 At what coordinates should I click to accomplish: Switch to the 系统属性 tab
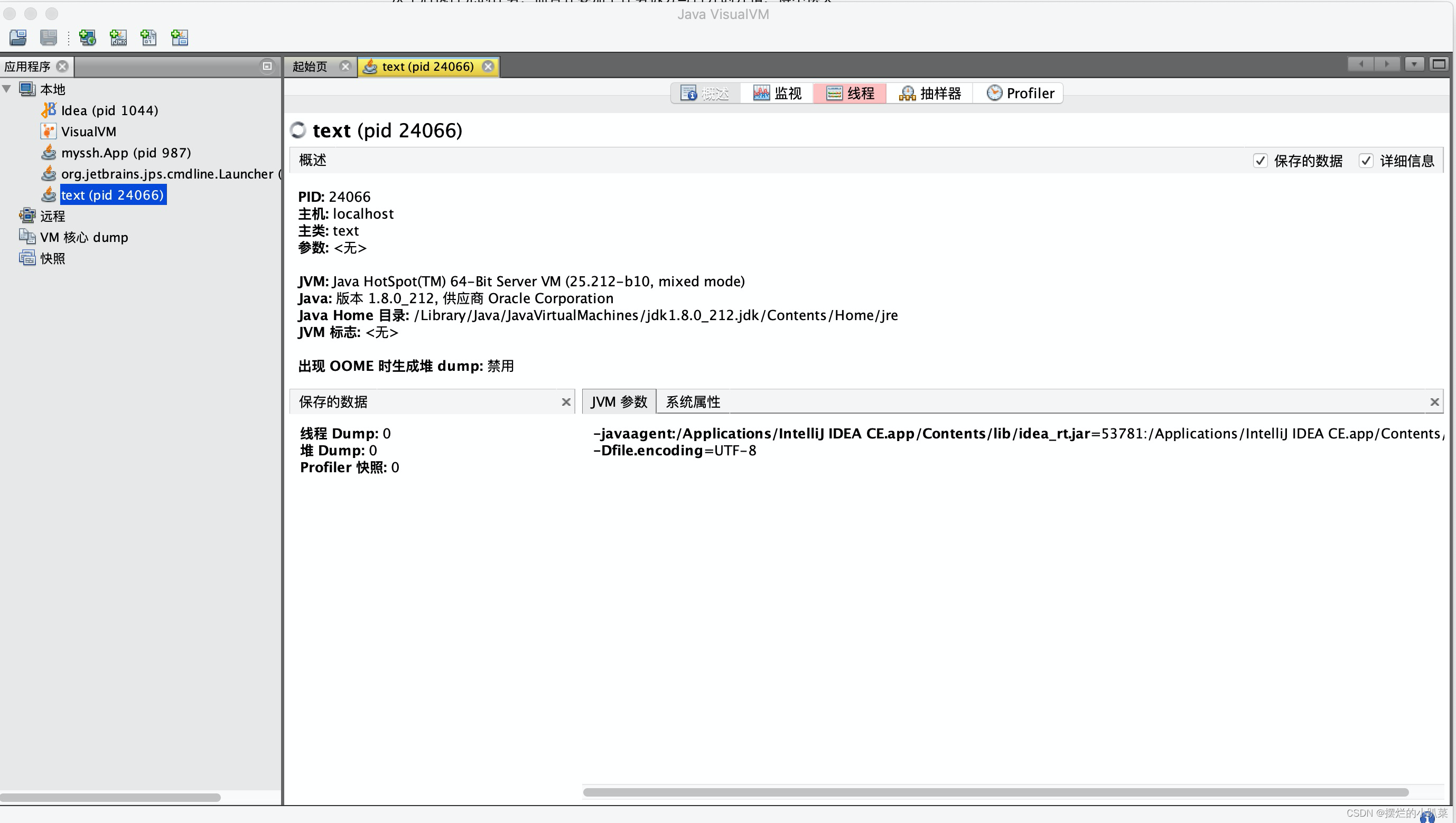click(x=693, y=402)
